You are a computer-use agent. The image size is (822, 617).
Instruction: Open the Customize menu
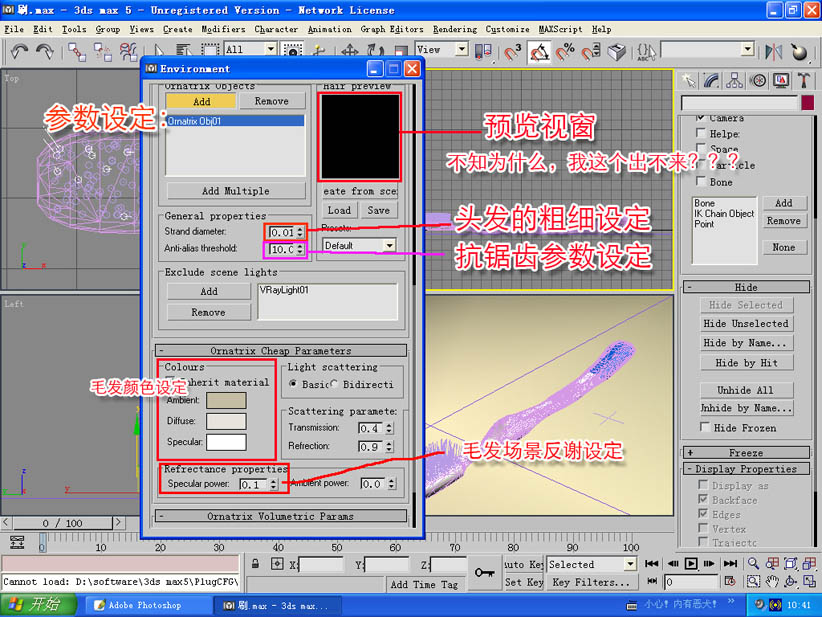tap(507, 29)
